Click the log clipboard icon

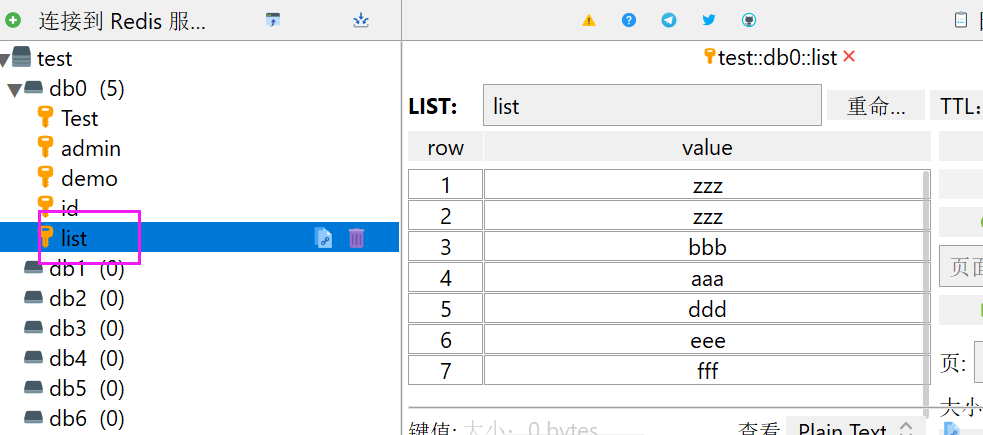pos(960,20)
